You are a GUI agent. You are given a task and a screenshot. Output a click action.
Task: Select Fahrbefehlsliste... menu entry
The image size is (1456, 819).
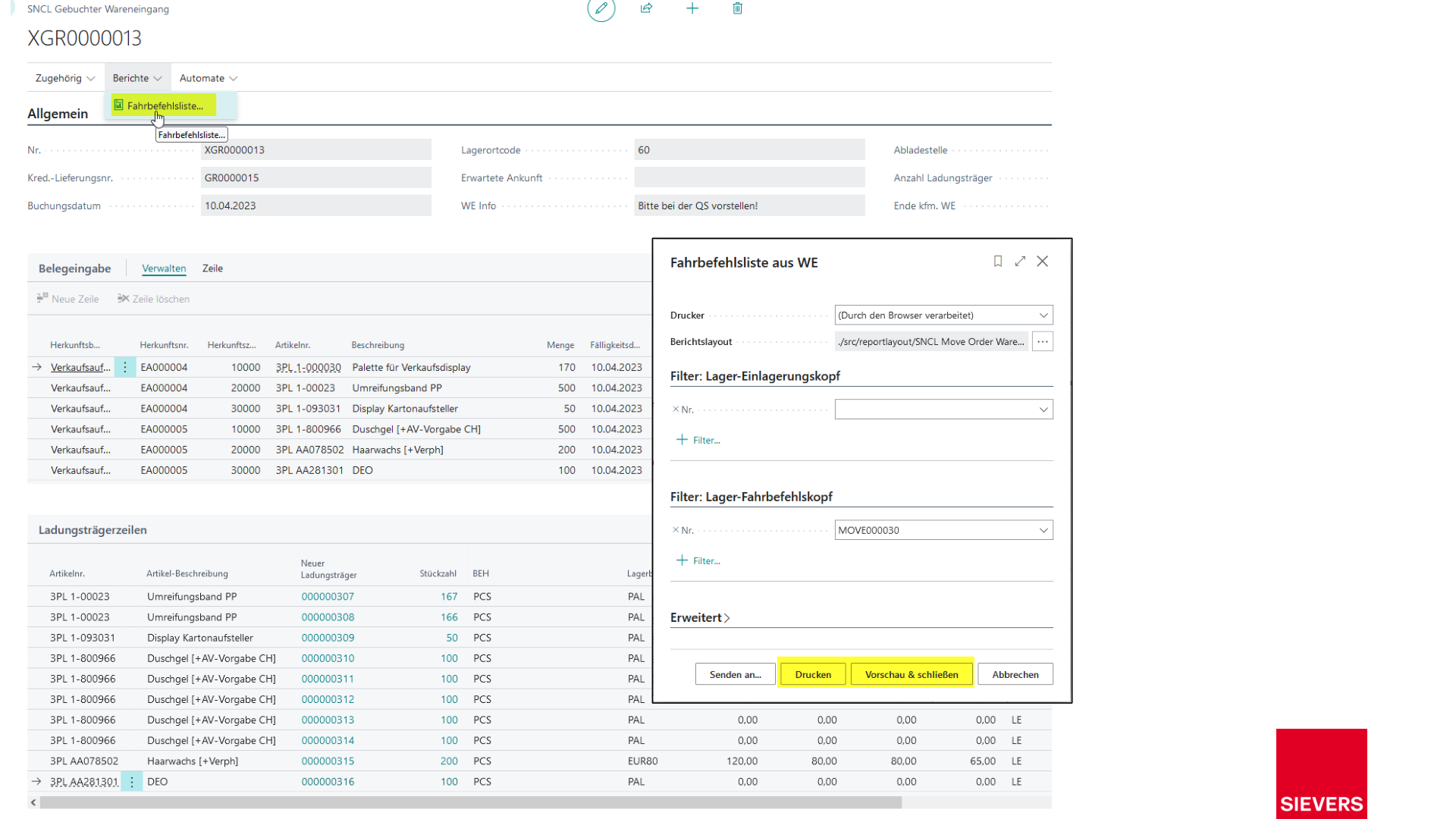point(164,105)
